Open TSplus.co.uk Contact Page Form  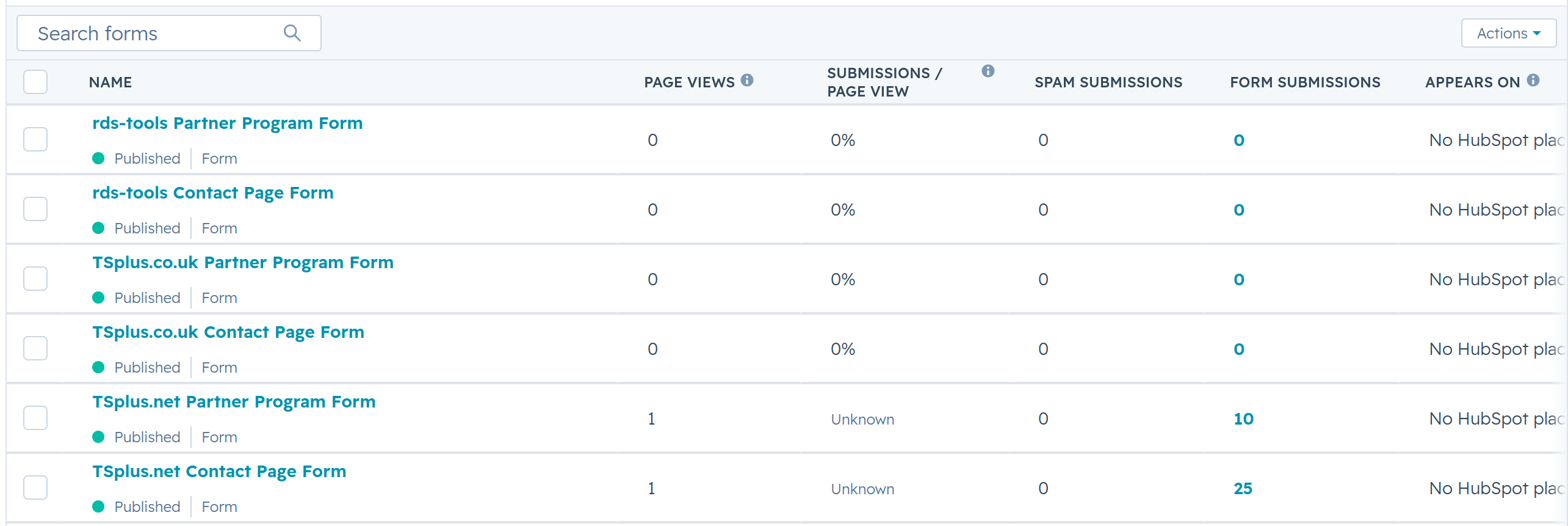[x=228, y=332]
